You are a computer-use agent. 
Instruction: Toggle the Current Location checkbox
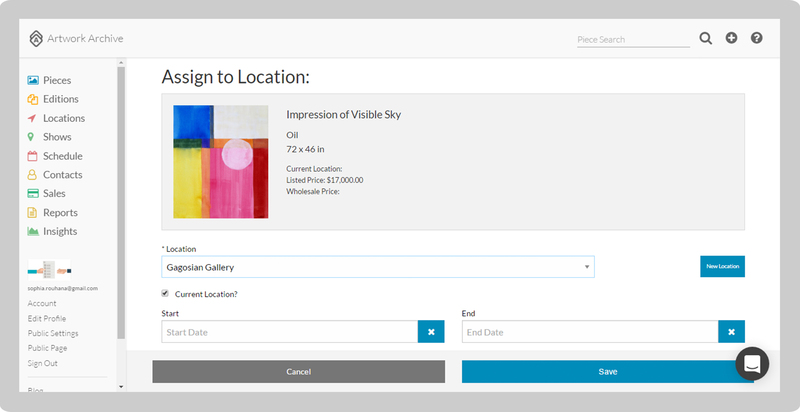(166, 293)
